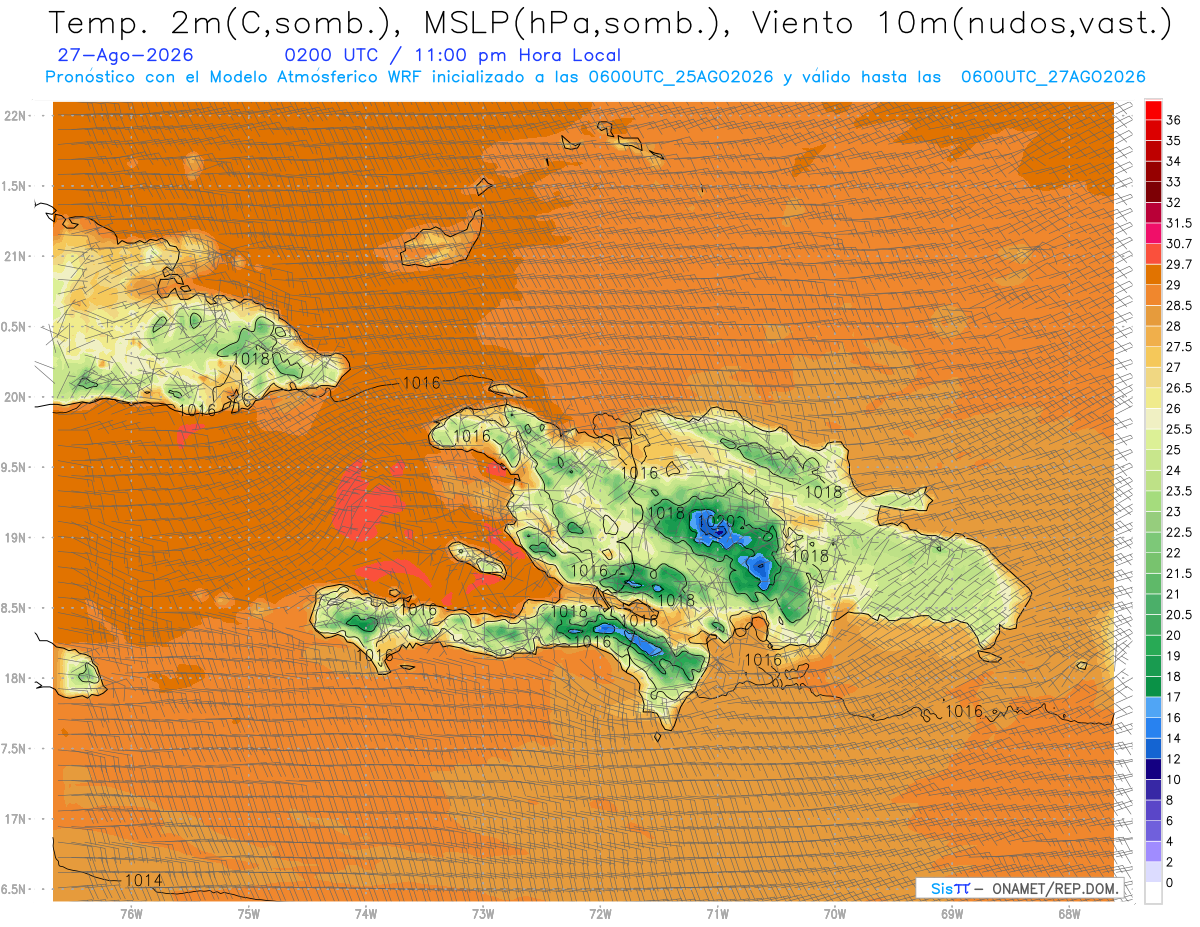Click the legend value "22.5"
The width and height of the screenshot is (1200, 927).
[1178, 532]
